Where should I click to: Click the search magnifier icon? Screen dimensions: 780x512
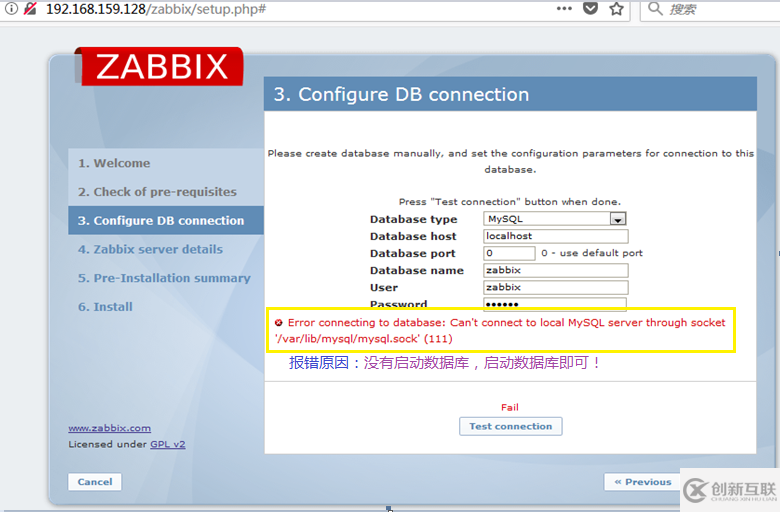coord(655,8)
